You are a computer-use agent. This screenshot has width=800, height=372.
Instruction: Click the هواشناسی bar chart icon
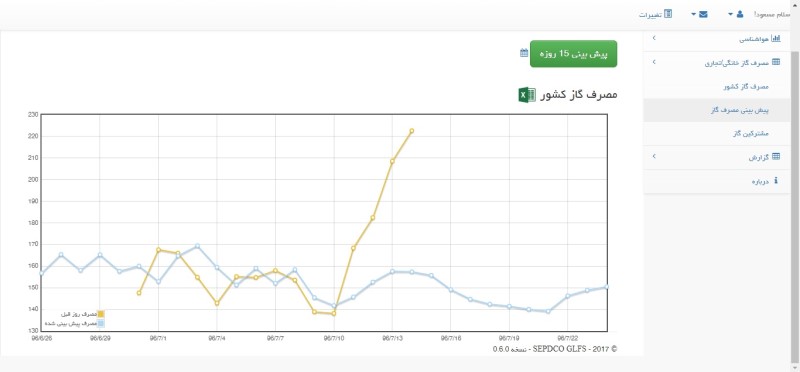[776, 38]
